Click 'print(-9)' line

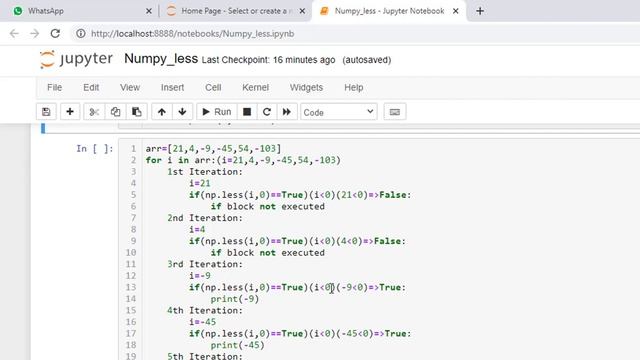(235, 299)
